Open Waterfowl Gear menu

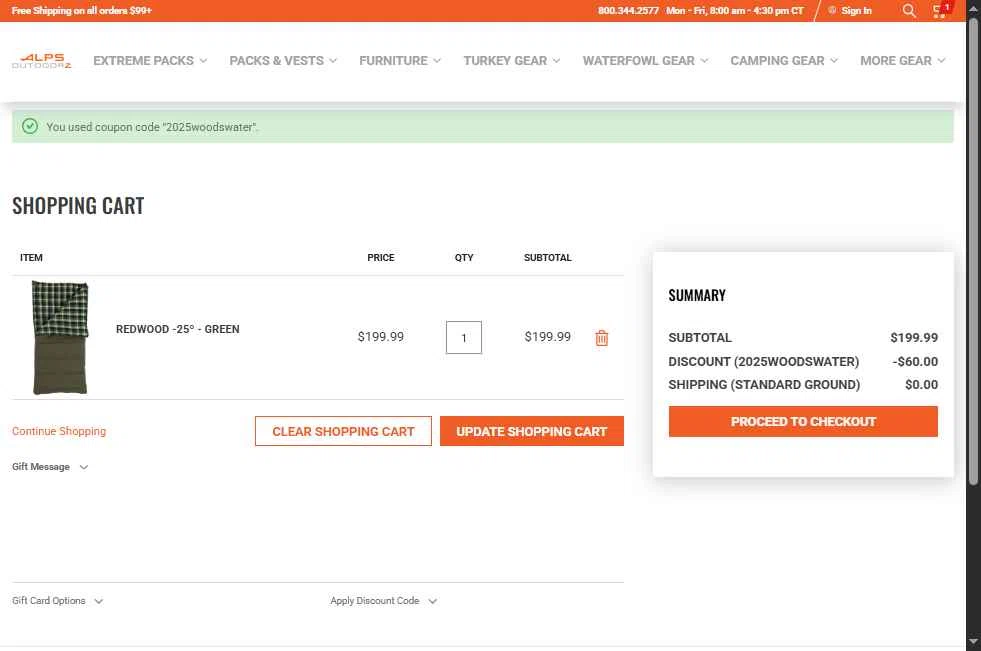tap(645, 61)
